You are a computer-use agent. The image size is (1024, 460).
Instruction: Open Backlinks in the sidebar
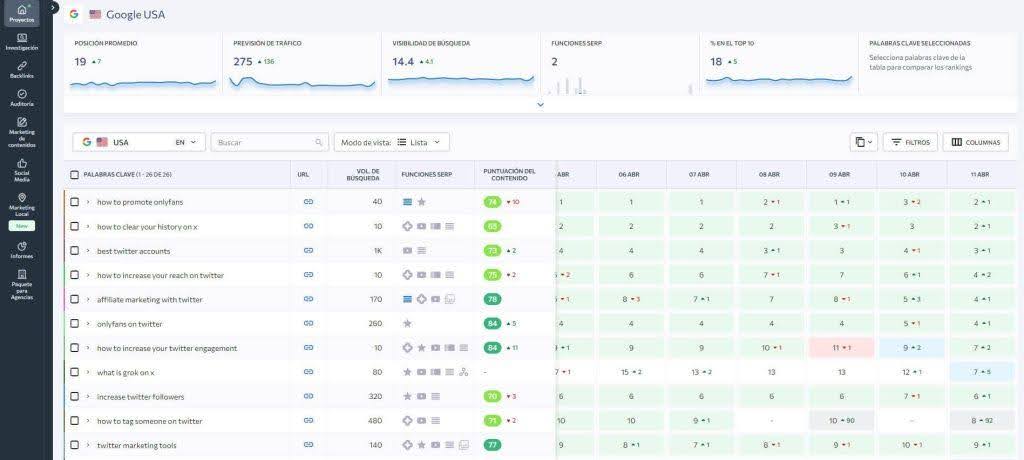(x=22, y=70)
